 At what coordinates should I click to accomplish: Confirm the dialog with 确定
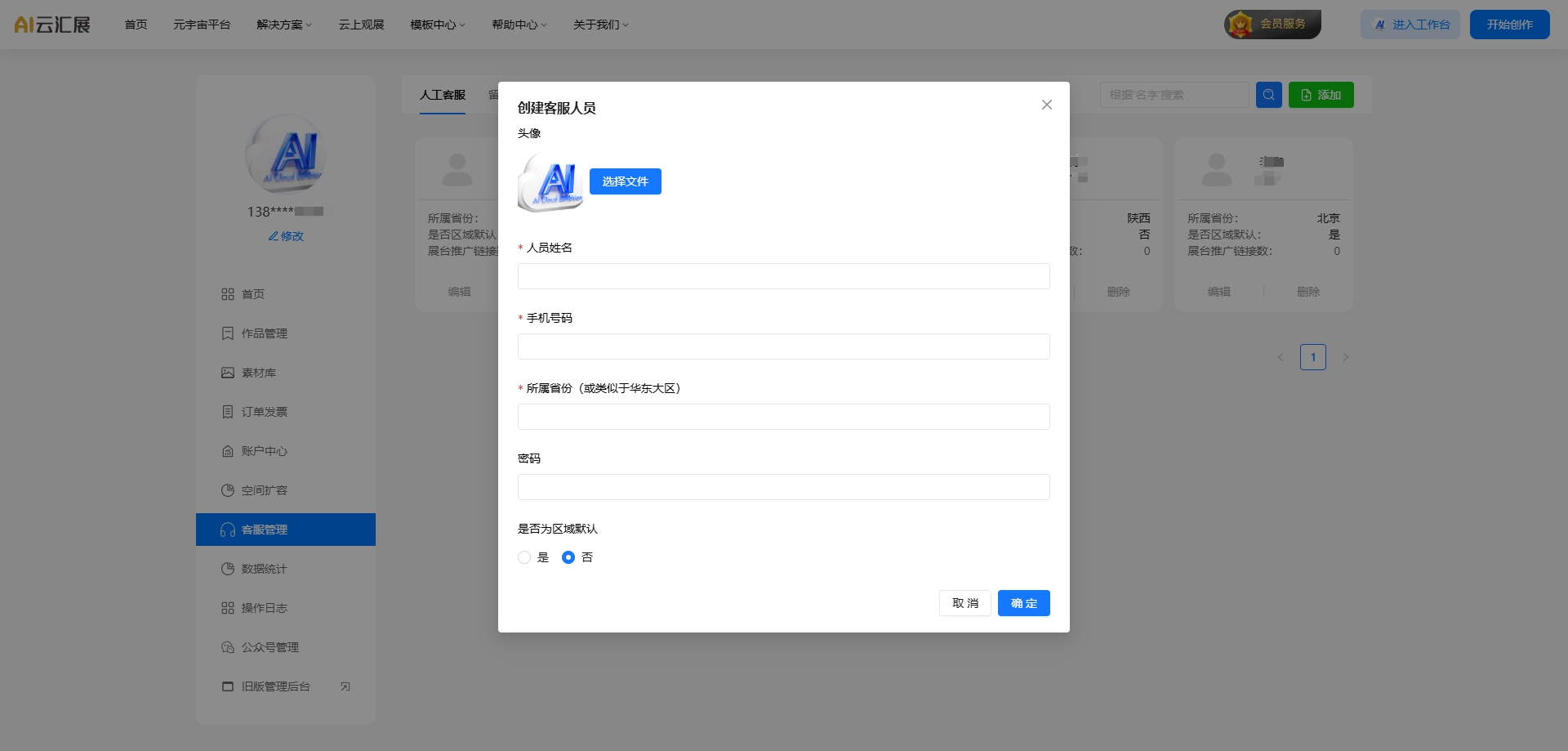(x=1023, y=603)
